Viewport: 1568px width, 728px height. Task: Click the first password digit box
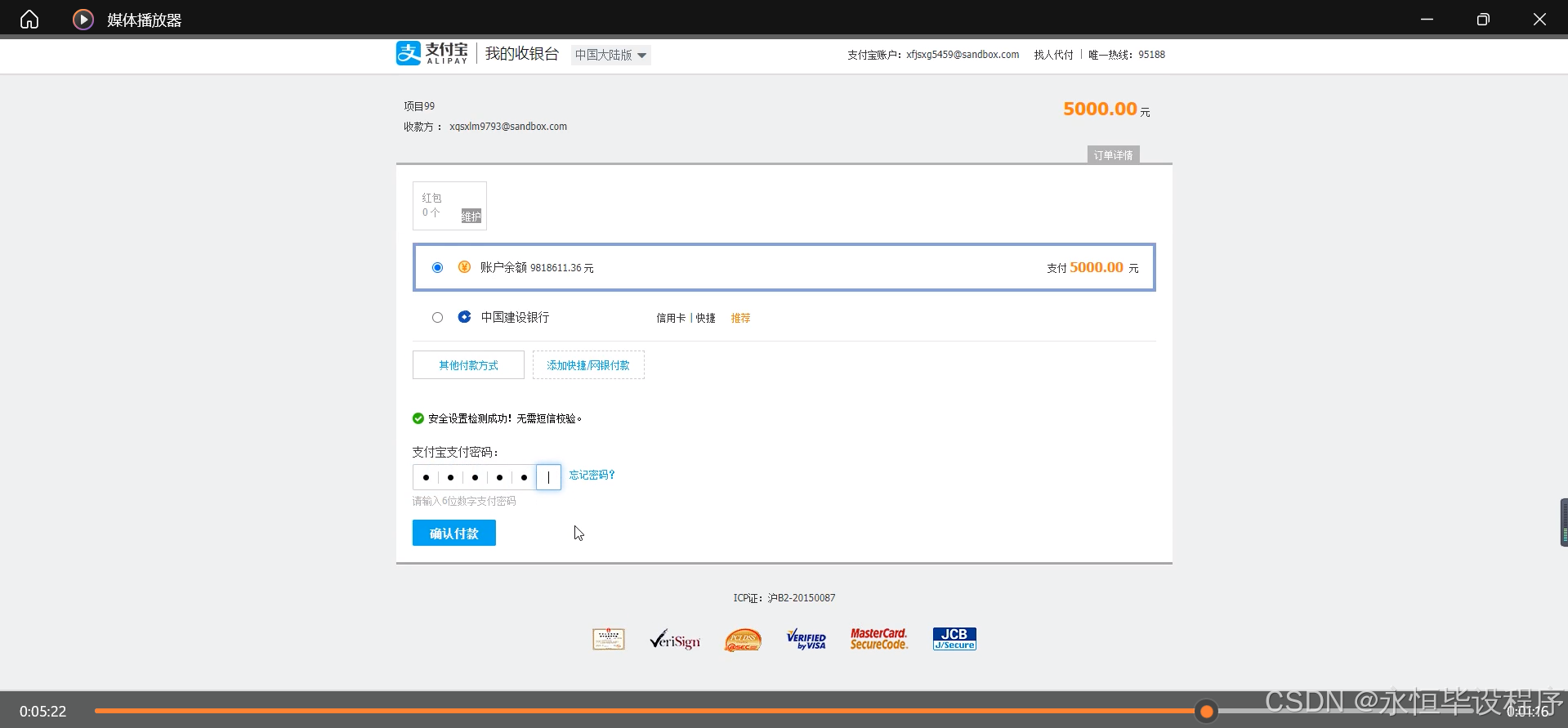click(x=426, y=477)
